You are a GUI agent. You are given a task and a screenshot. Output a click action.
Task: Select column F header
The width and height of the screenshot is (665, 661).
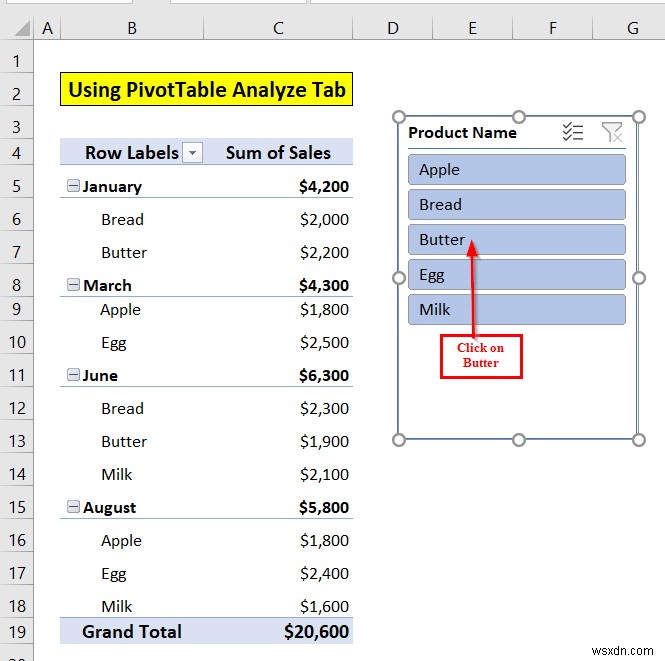point(552,28)
